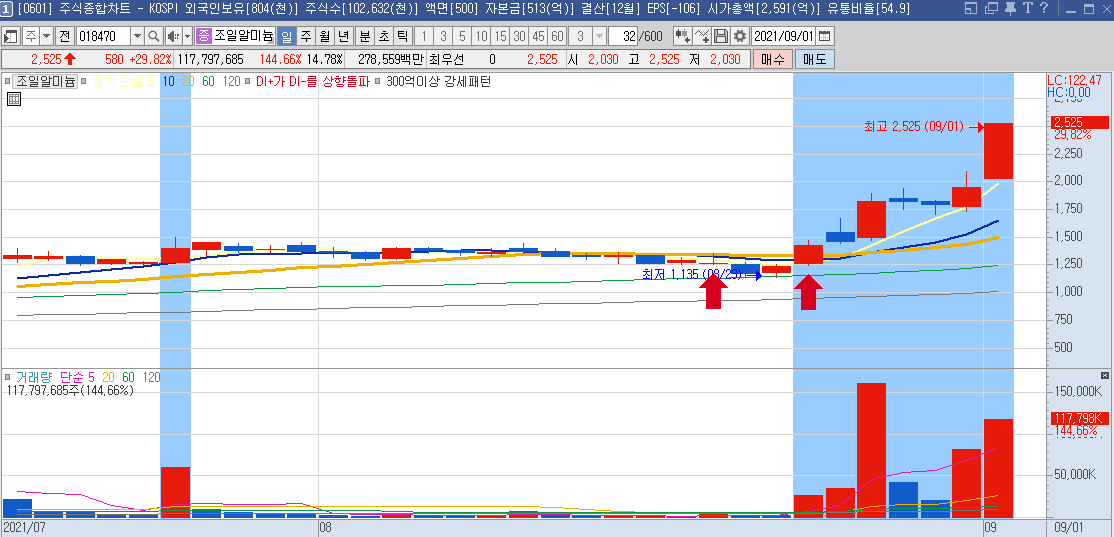Click the purple 증 margin icon
The height and width of the screenshot is (537, 1114).
tap(203, 36)
